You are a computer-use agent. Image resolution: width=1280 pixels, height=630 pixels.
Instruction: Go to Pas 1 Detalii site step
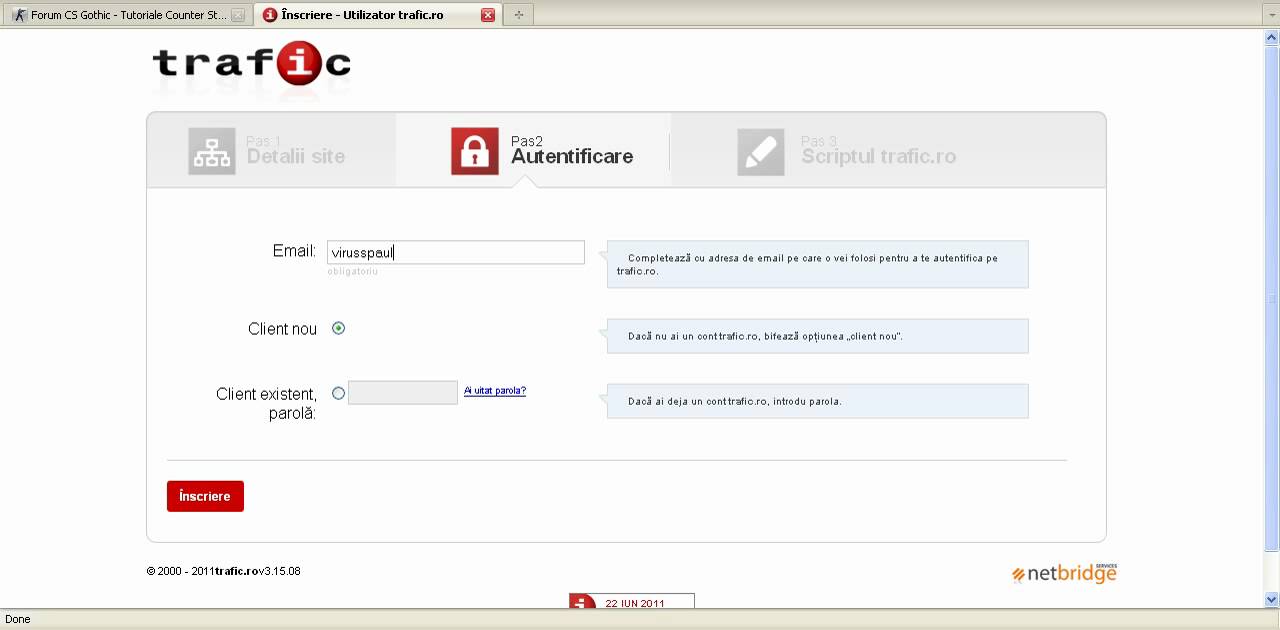[271, 150]
